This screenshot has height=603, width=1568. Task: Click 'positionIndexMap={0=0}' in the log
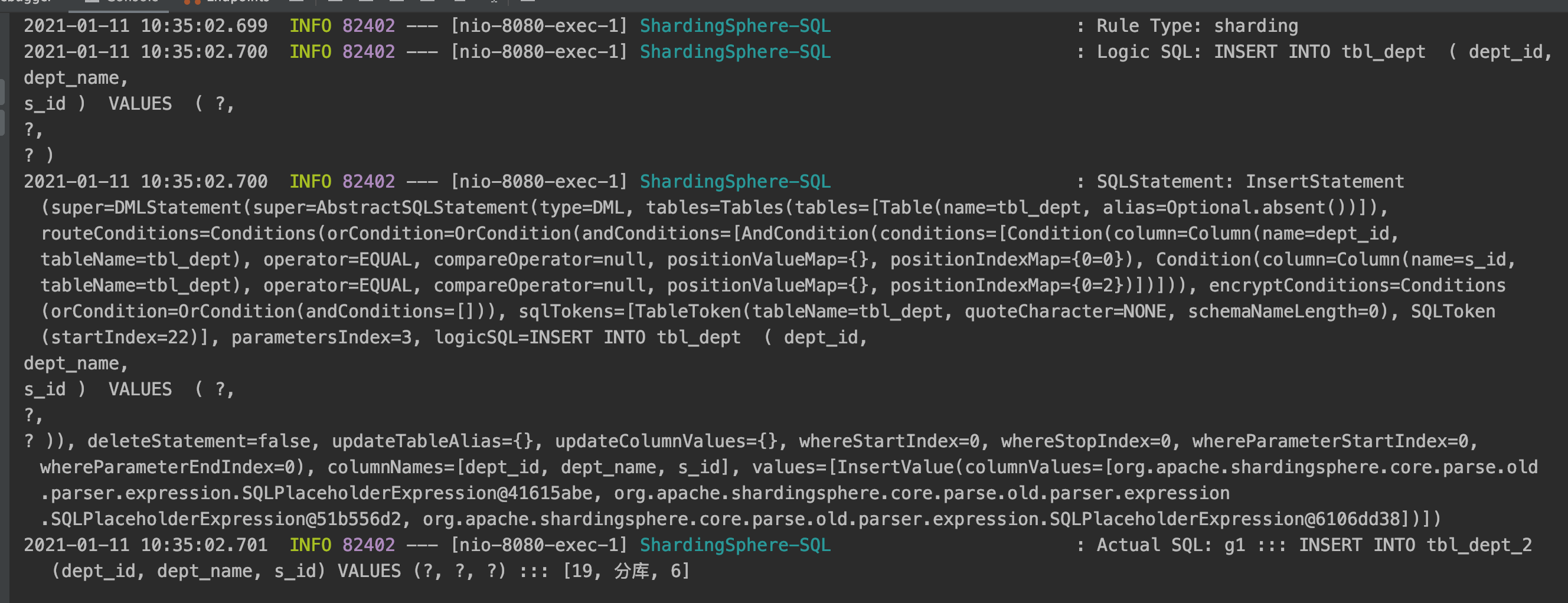[x=1006, y=259]
